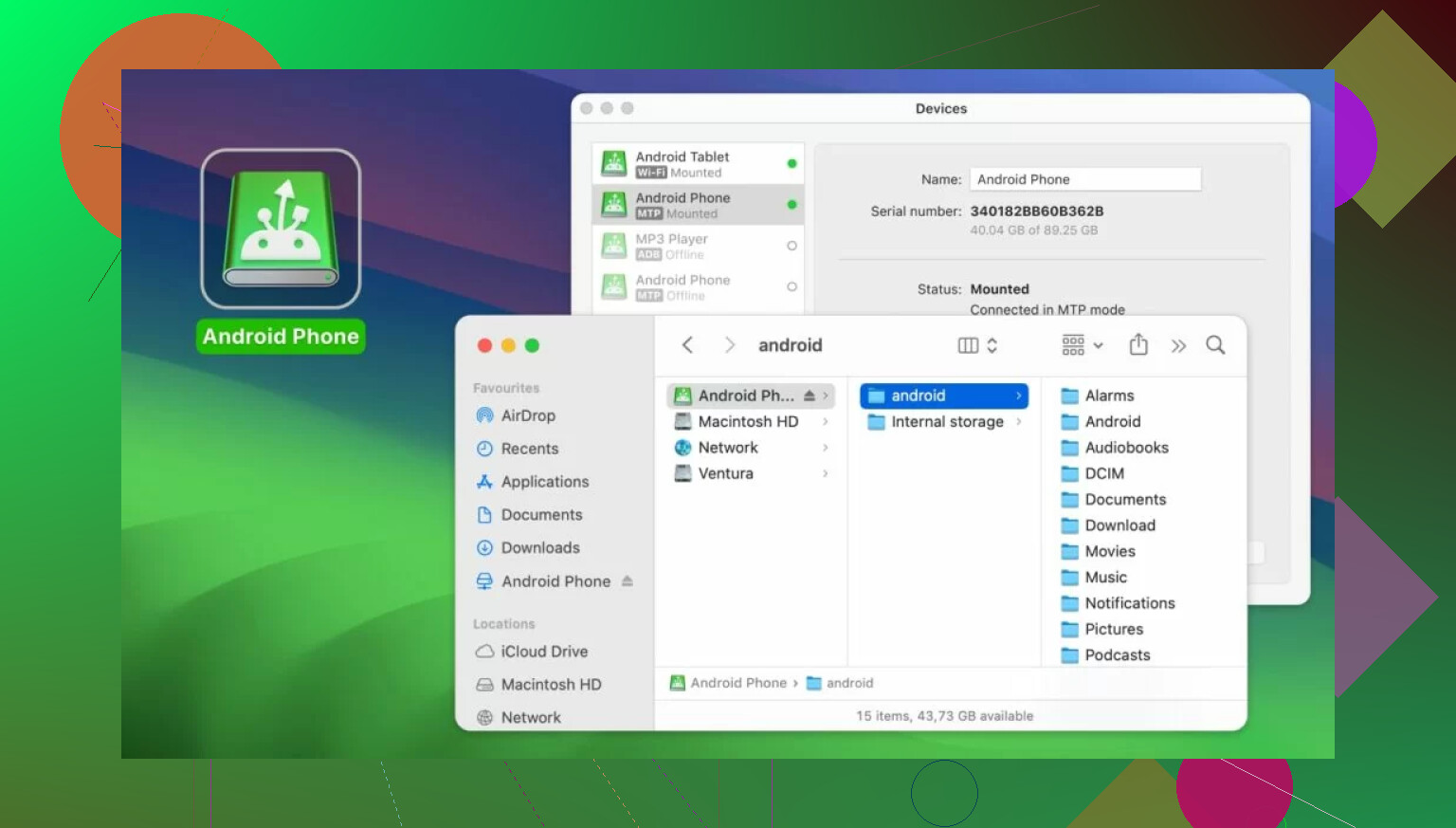Click Android Phone in the path bar
Viewport: 1456px width, 828px height.
coord(728,683)
